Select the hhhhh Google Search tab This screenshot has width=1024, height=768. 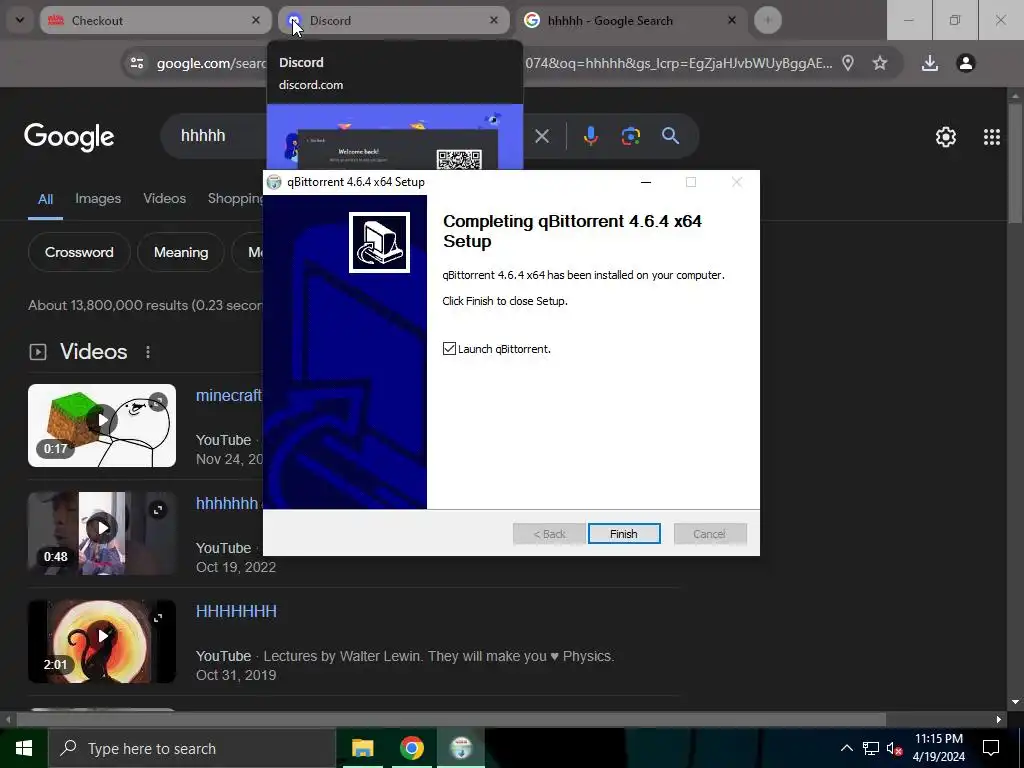(632, 20)
